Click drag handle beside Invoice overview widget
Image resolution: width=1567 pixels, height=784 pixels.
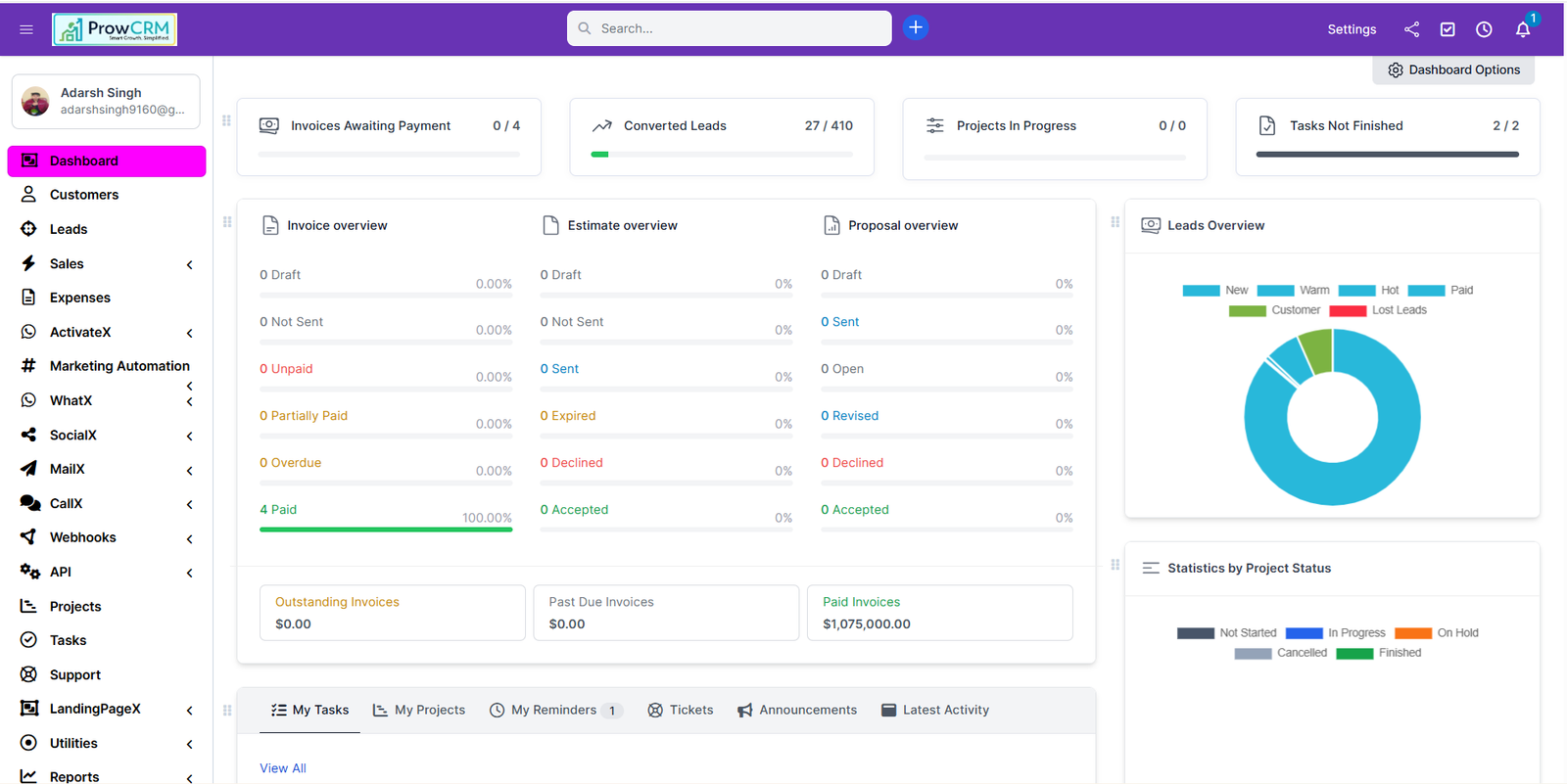point(227,222)
